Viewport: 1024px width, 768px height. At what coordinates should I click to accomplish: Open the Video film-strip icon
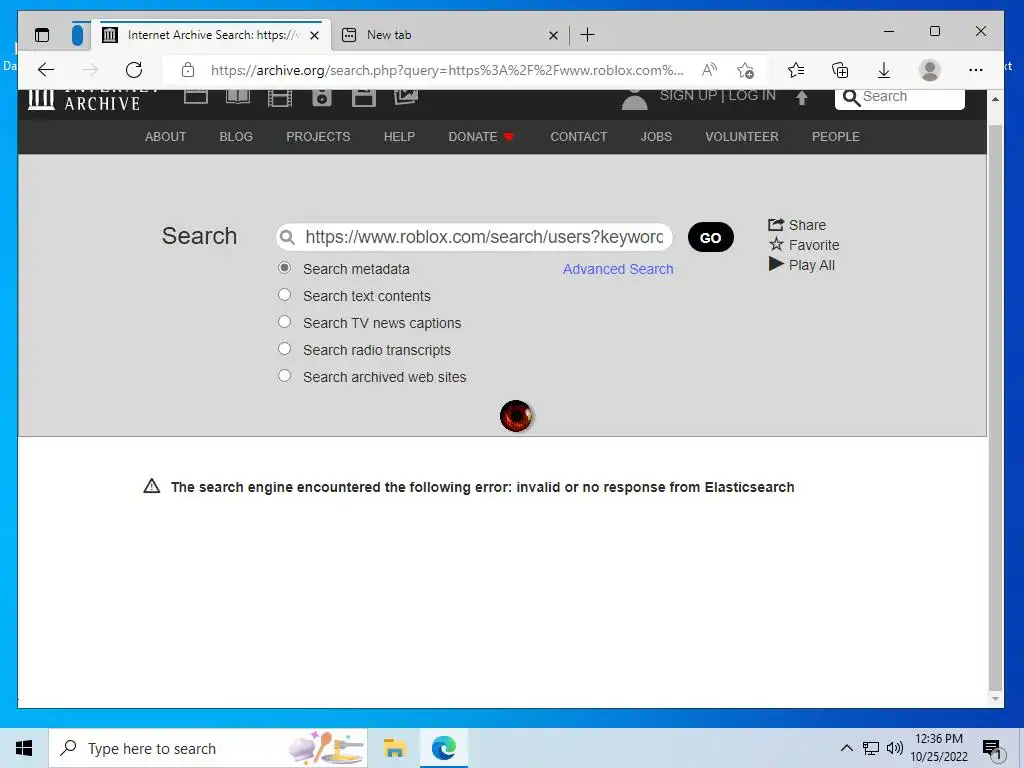(x=280, y=97)
